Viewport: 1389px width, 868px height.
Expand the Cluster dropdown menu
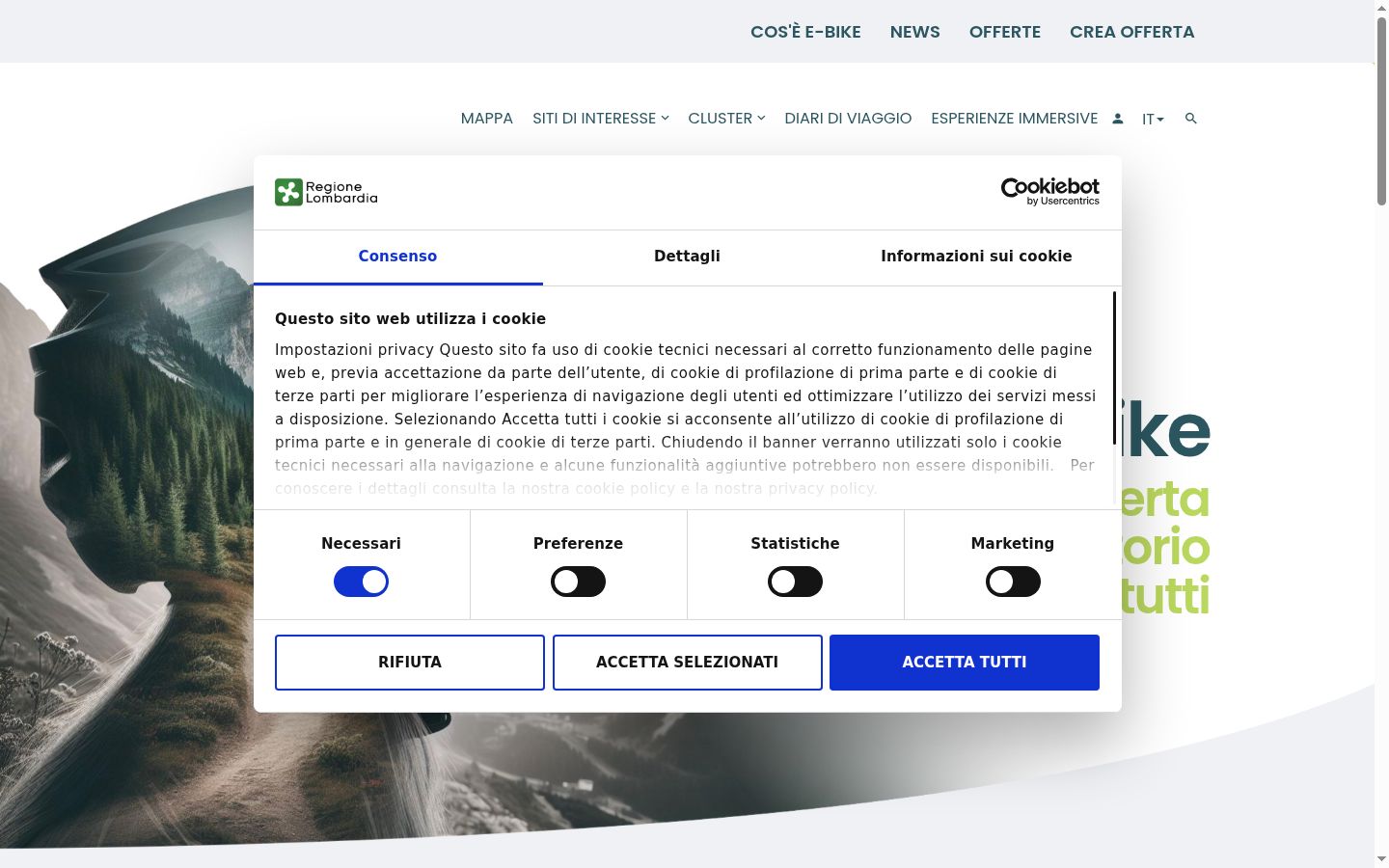[726, 119]
